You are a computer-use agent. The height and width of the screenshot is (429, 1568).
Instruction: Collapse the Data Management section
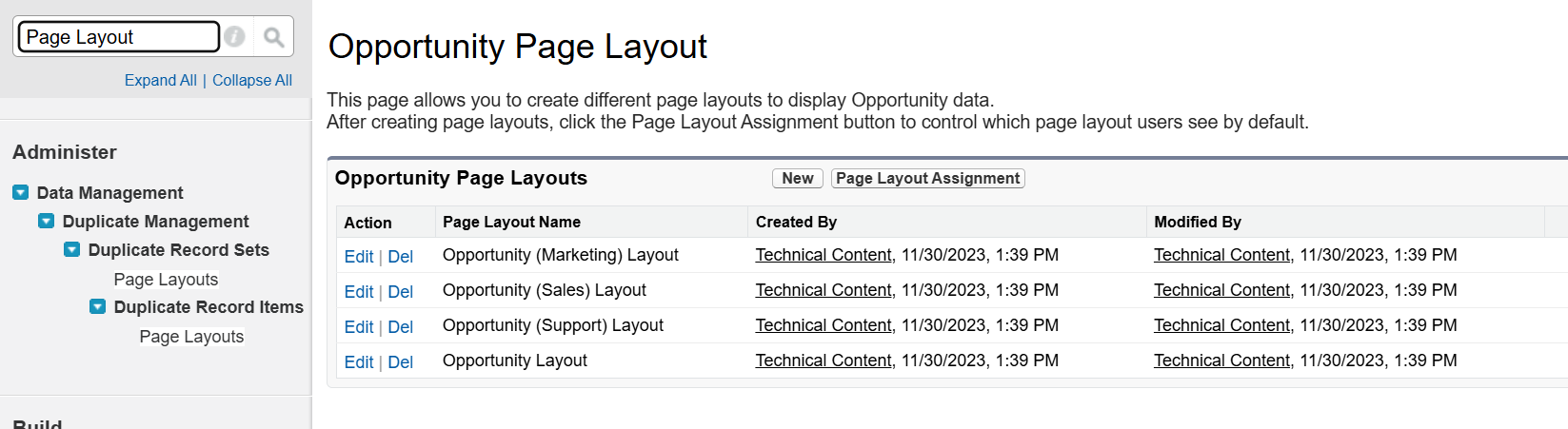[20, 192]
